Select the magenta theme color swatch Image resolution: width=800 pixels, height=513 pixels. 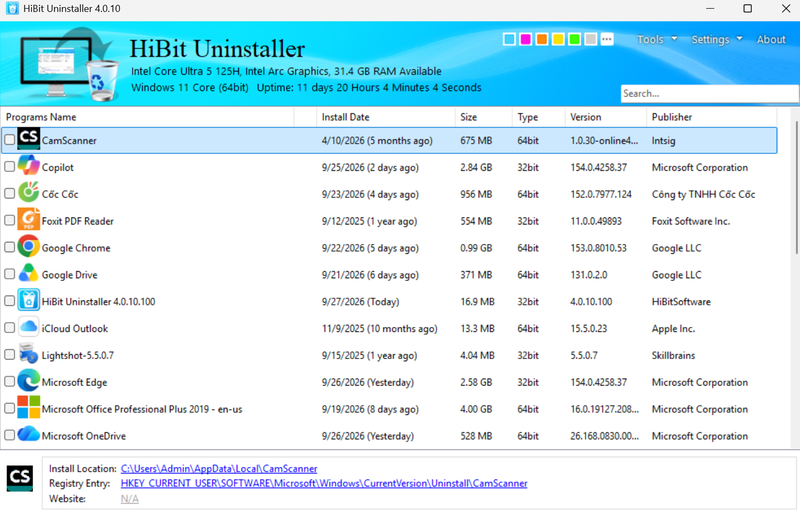(525, 39)
